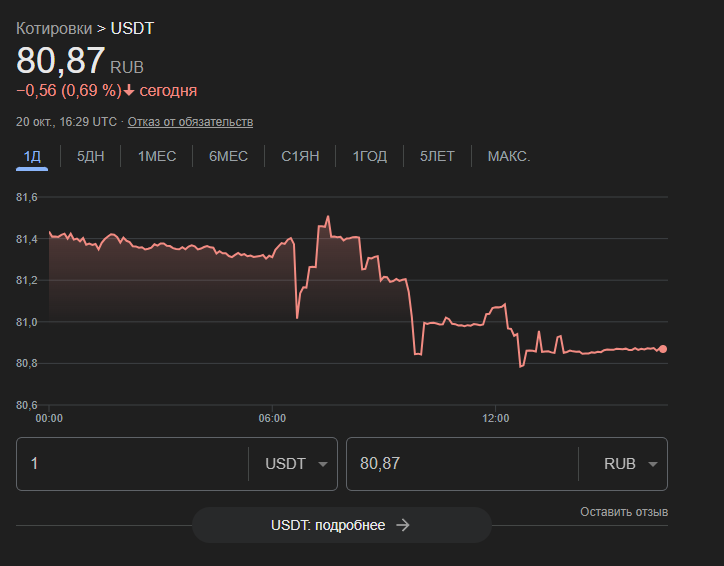Click the Котировки breadcrumb link
Image resolution: width=724 pixels, height=566 pixels.
[x=54, y=28]
